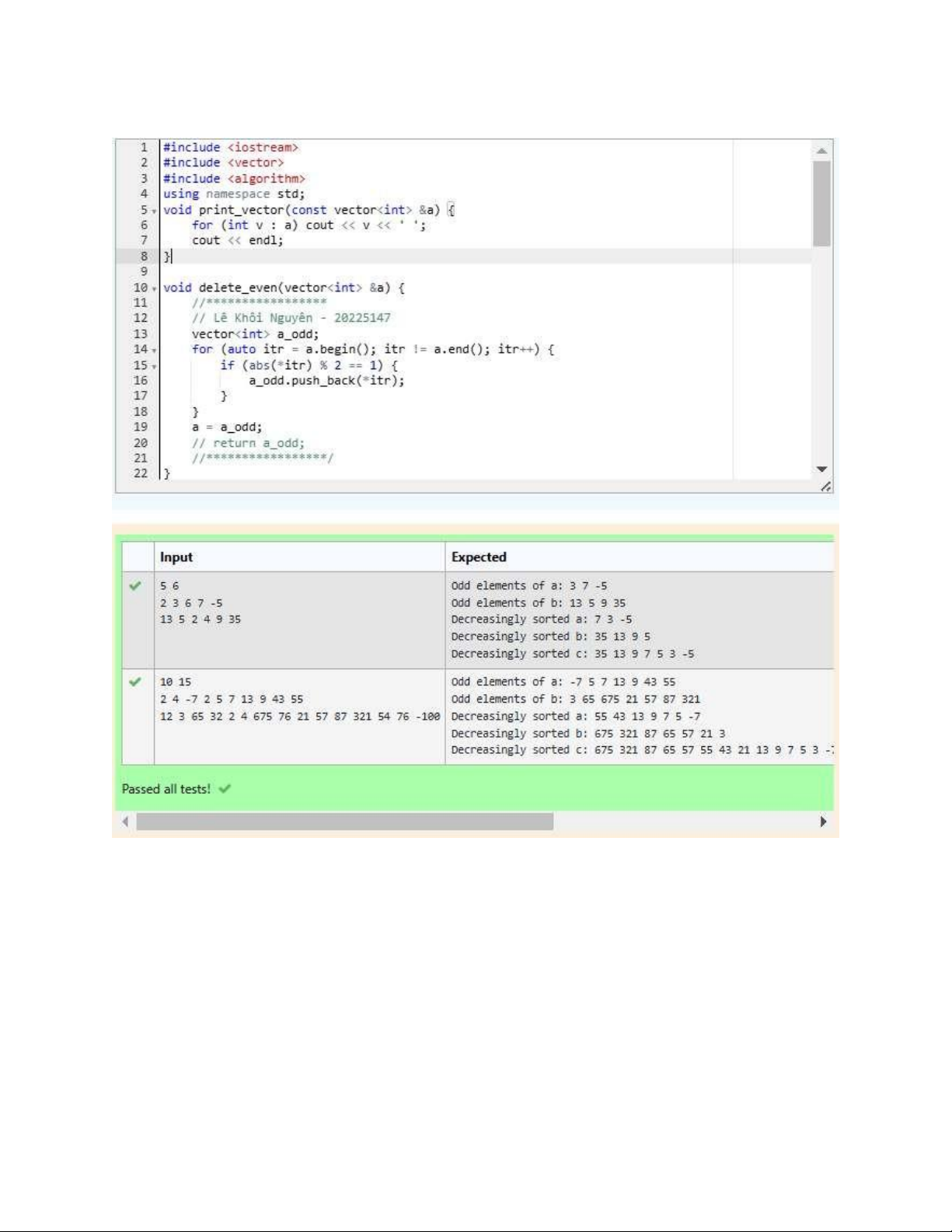
Task: Click the left arrow of results scrollbar
Action: tap(125, 822)
